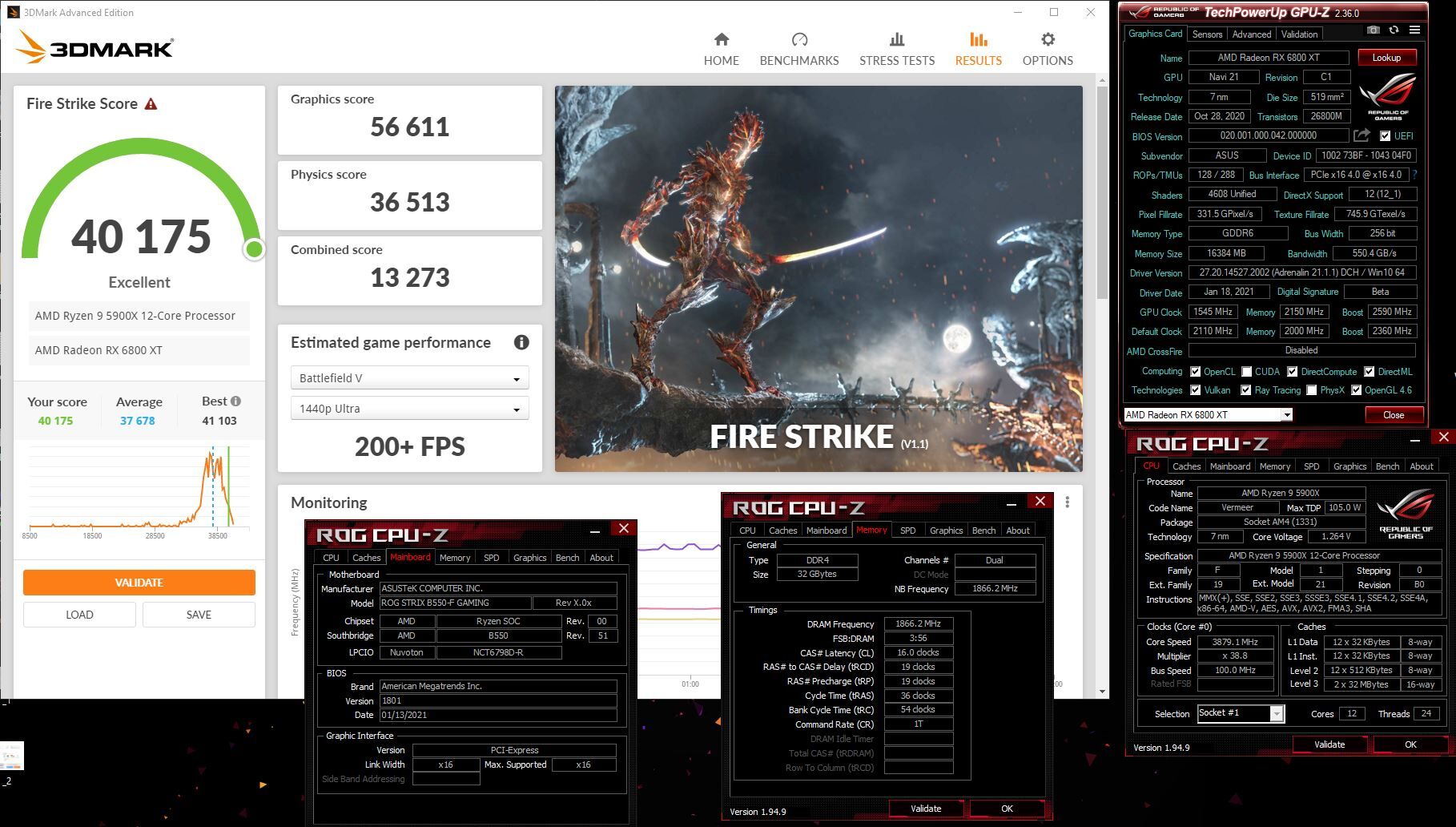
Task: Click the GPU-Z Name field
Action: [x=1269, y=58]
